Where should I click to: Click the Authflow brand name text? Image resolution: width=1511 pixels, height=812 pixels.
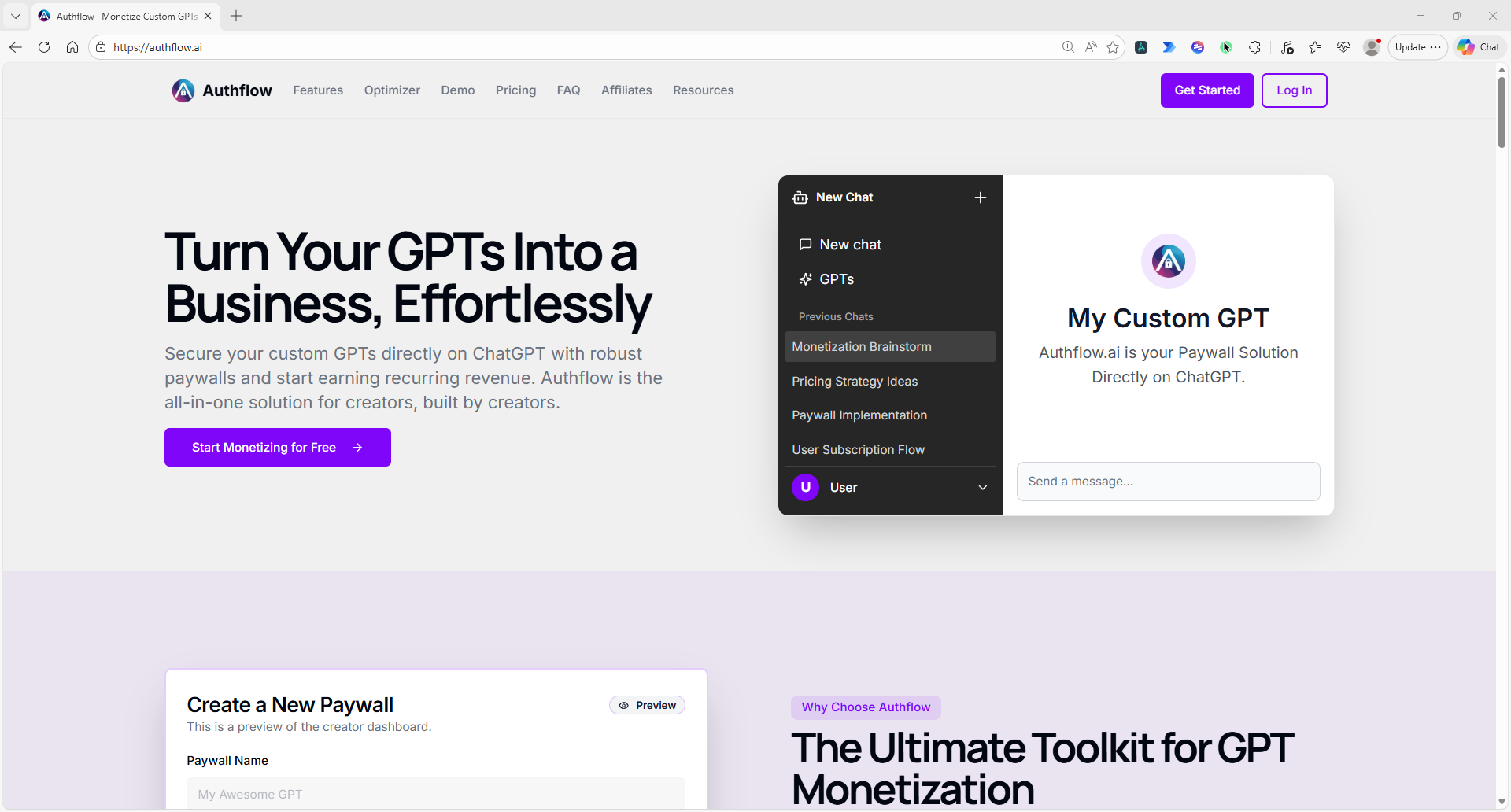[237, 90]
